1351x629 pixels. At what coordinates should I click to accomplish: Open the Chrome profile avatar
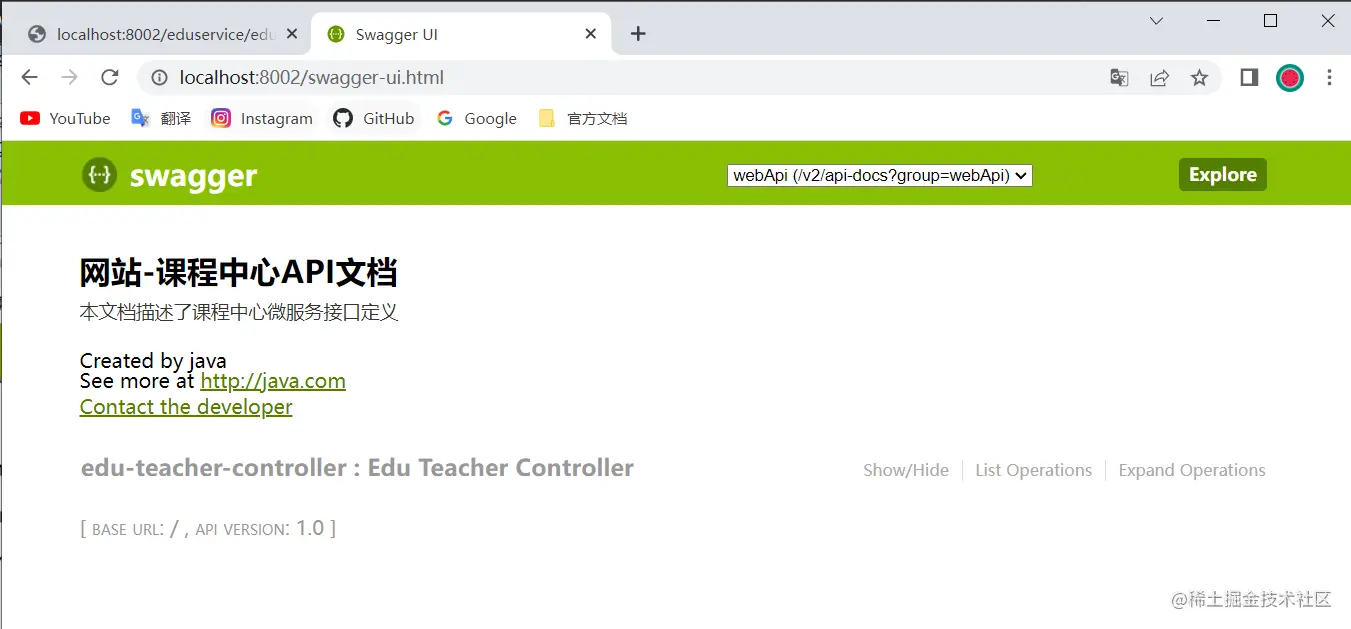[1290, 77]
